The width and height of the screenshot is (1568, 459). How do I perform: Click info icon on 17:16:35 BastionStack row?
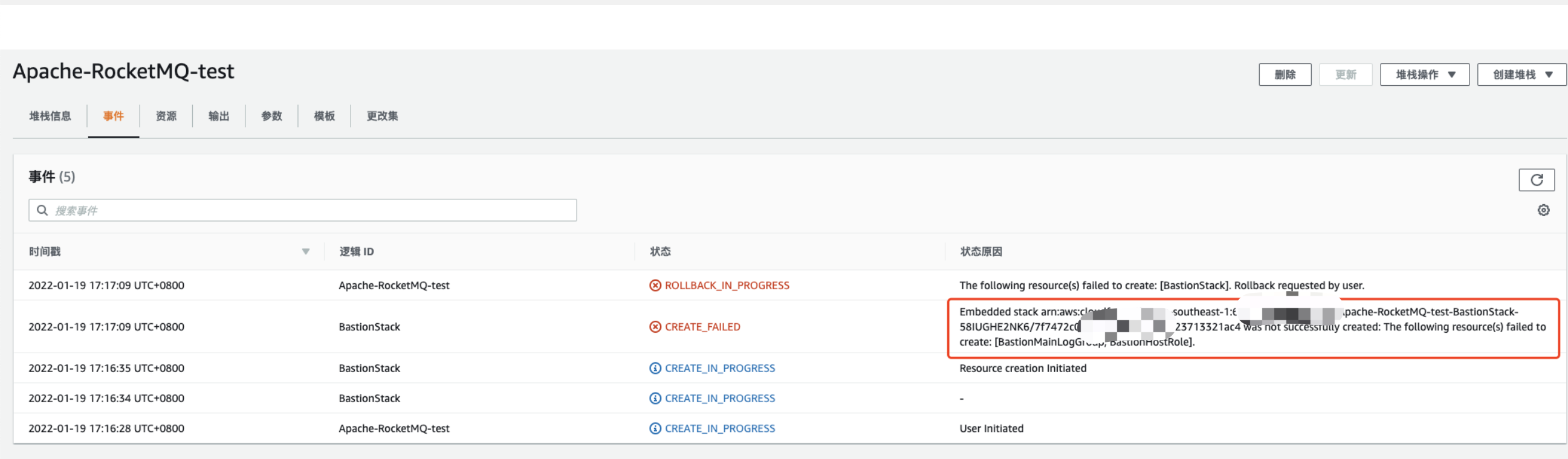(655, 368)
